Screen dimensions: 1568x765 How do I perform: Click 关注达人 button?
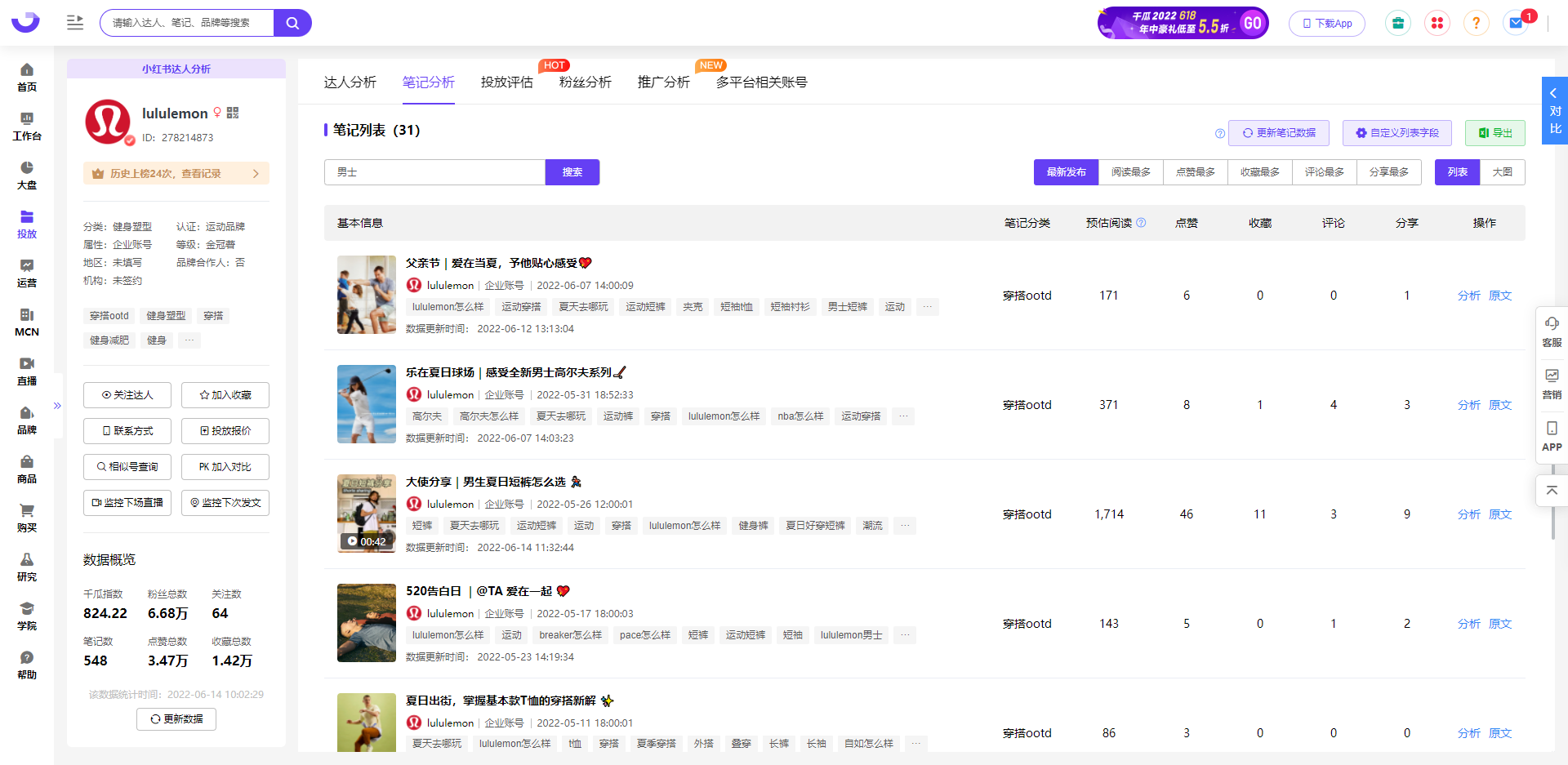point(127,395)
